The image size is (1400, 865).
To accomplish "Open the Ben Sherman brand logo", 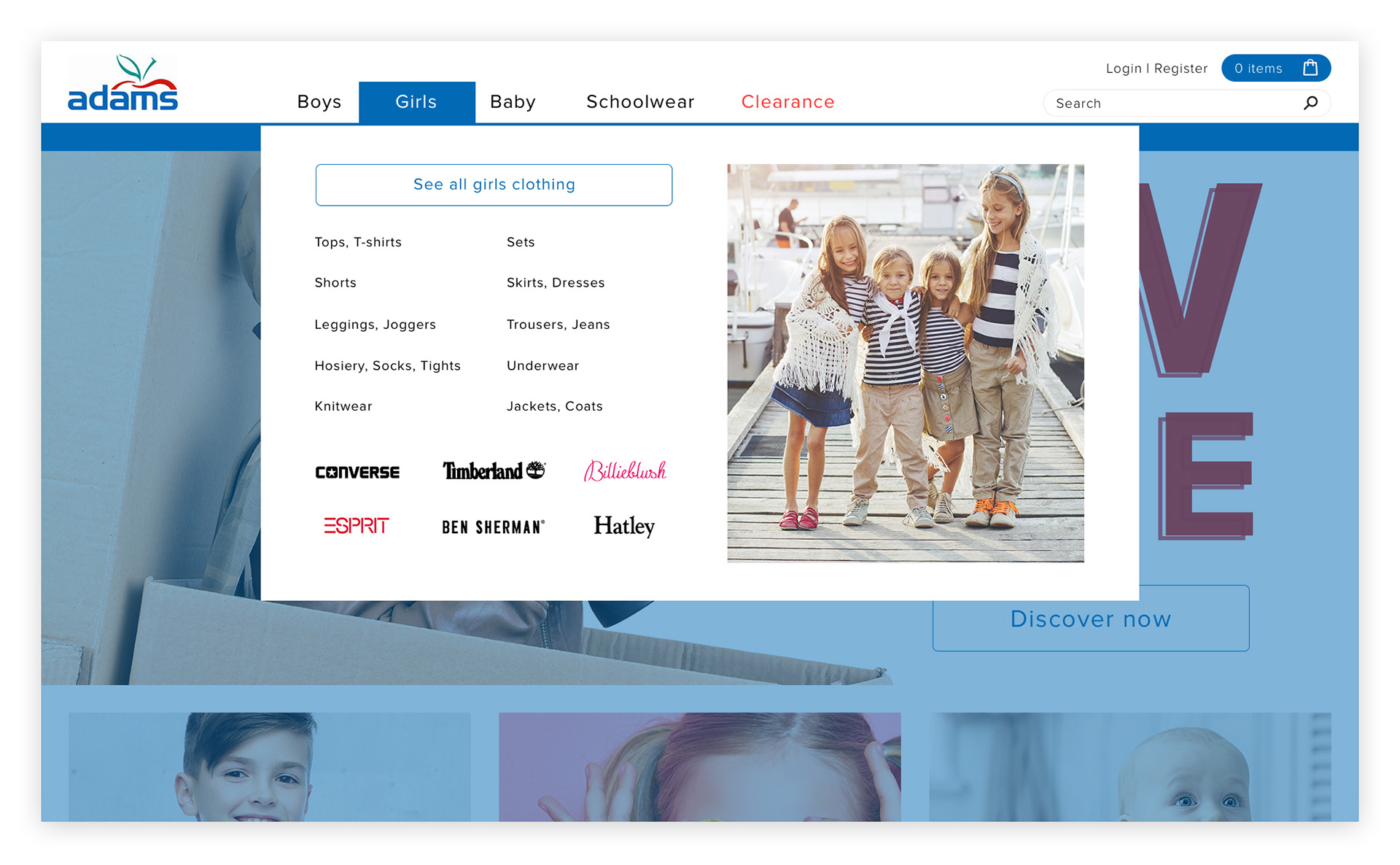I will click(x=494, y=527).
